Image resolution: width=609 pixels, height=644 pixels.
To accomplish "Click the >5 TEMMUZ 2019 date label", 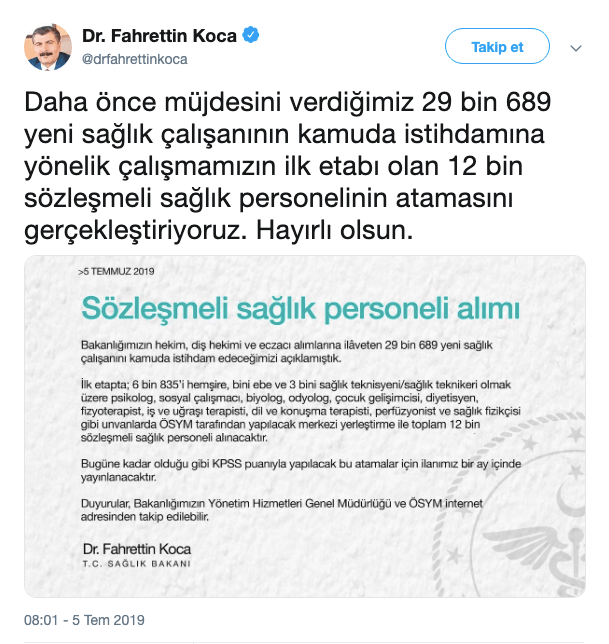I will pyautogui.click(x=116, y=271).
